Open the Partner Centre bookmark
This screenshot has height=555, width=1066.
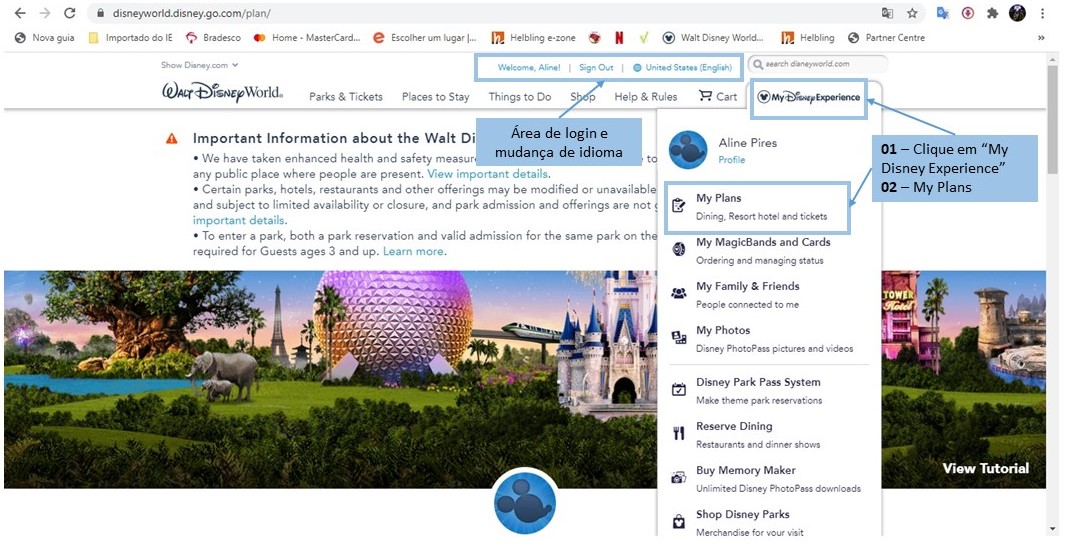click(887, 38)
